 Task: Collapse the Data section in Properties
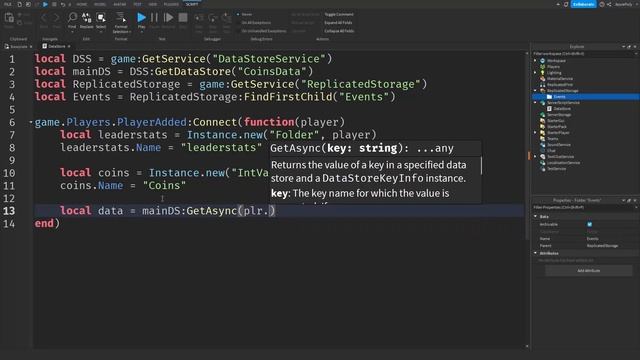coord(536,216)
